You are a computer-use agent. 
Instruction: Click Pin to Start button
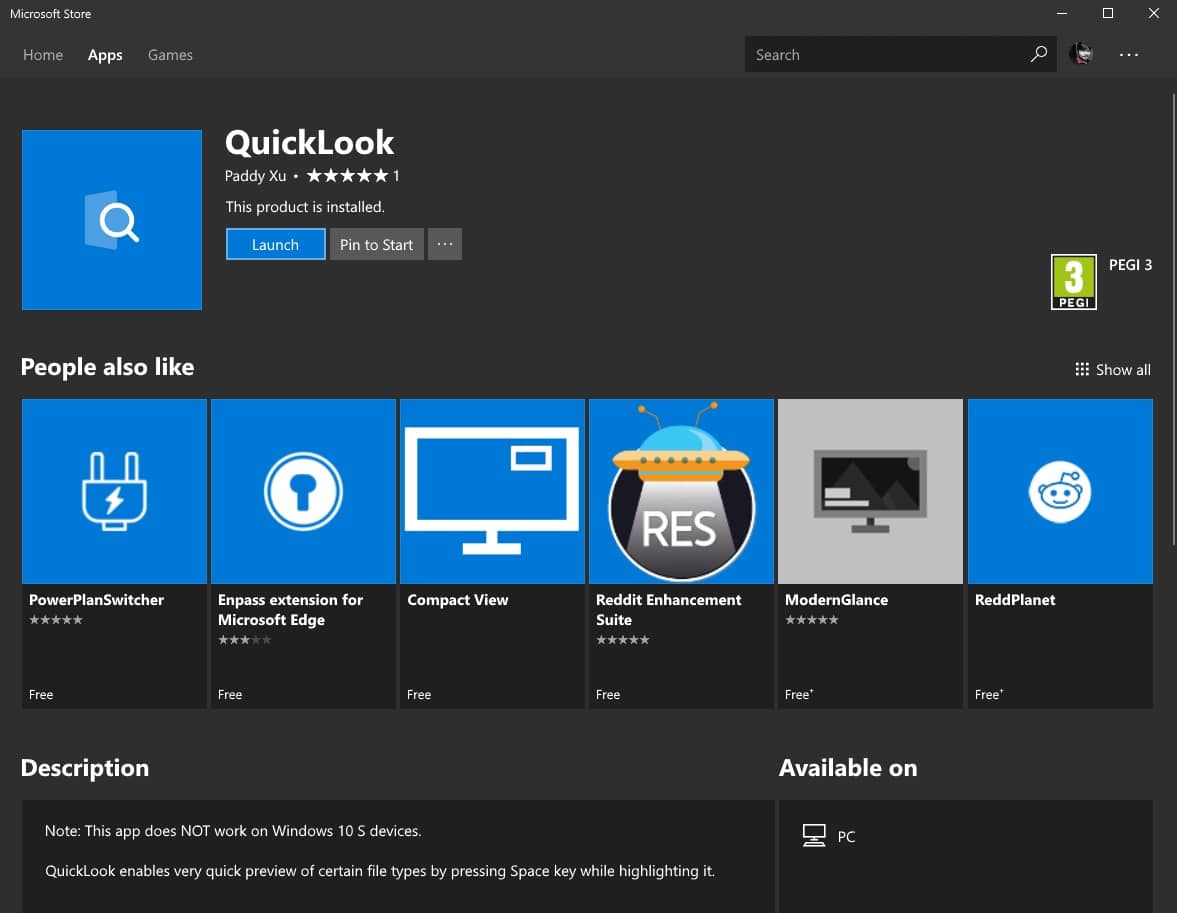click(x=376, y=244)
